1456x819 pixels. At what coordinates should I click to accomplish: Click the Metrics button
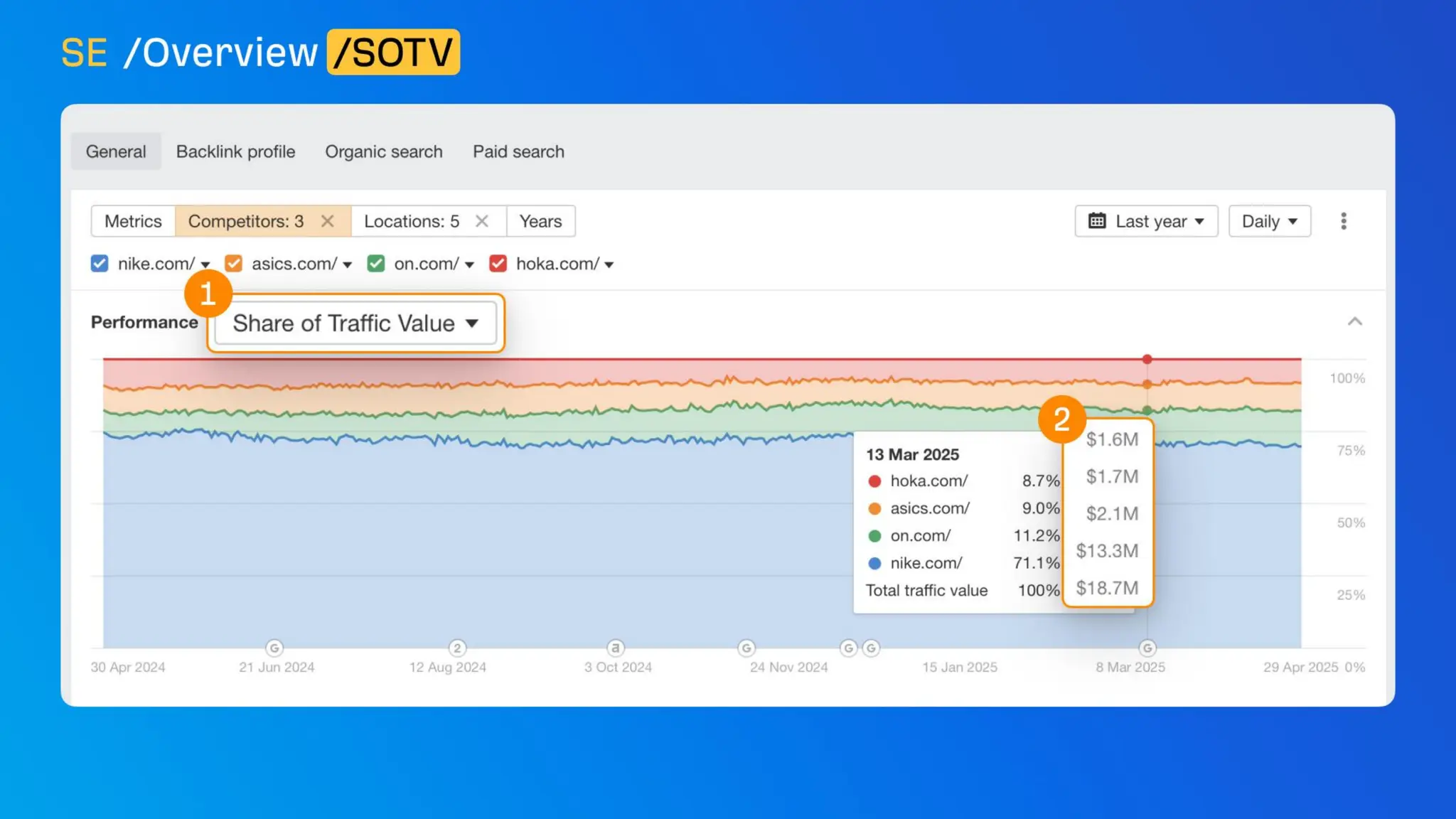(x=133, y=221)
